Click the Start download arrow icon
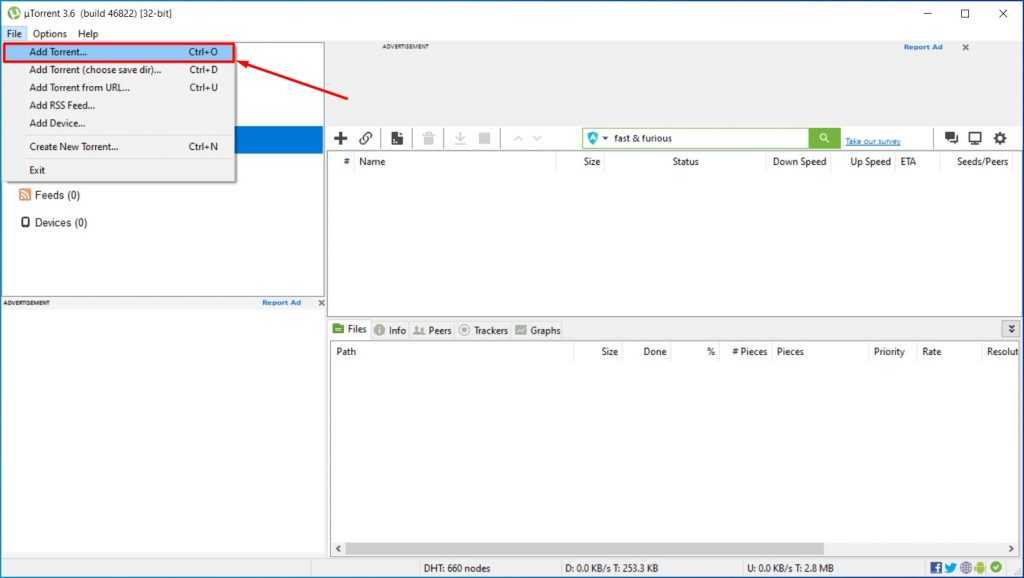The image size is (1024, 578). coord(460,138)
